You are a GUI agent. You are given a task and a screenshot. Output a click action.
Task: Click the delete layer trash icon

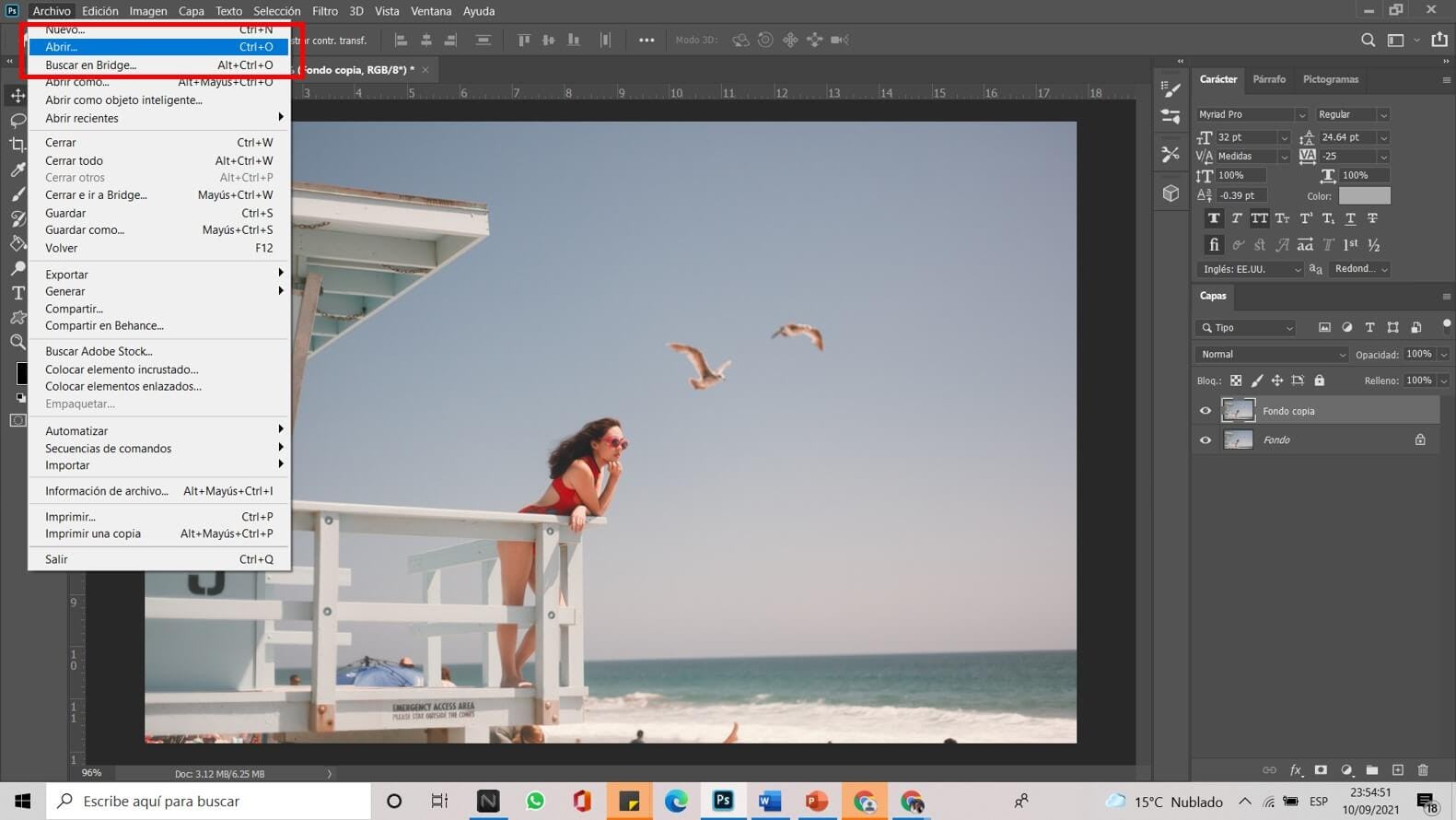1423,770
